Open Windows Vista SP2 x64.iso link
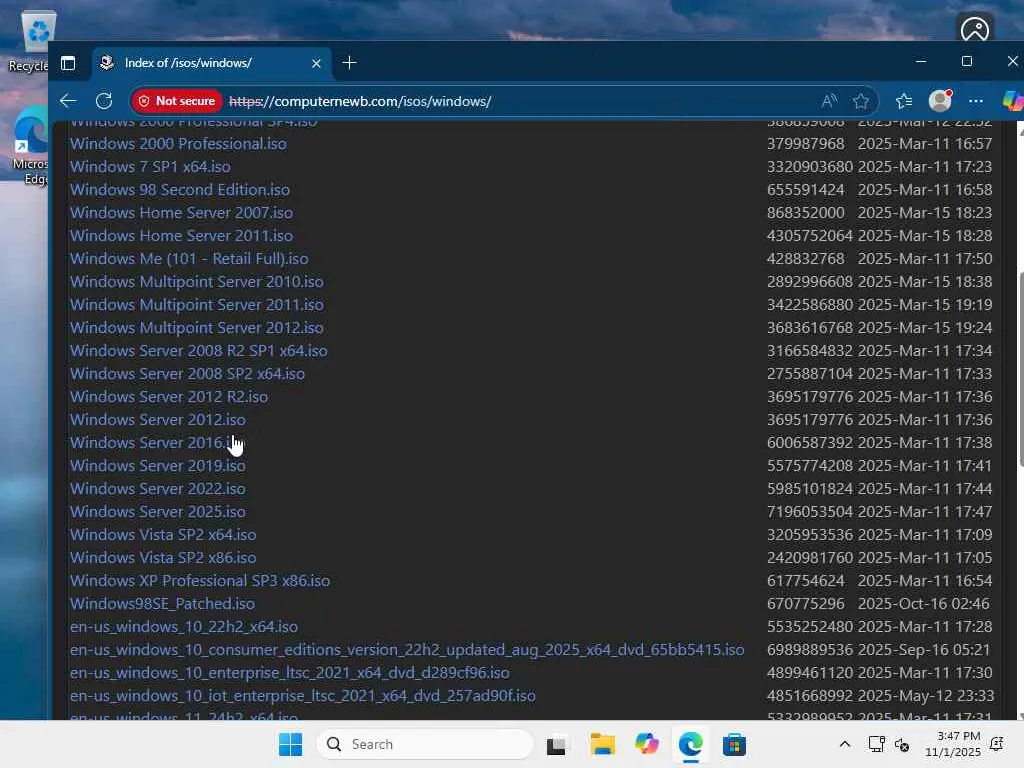The height and width of the screenshot is (768, 1024). pyautogui.click(x=163, y=534)
